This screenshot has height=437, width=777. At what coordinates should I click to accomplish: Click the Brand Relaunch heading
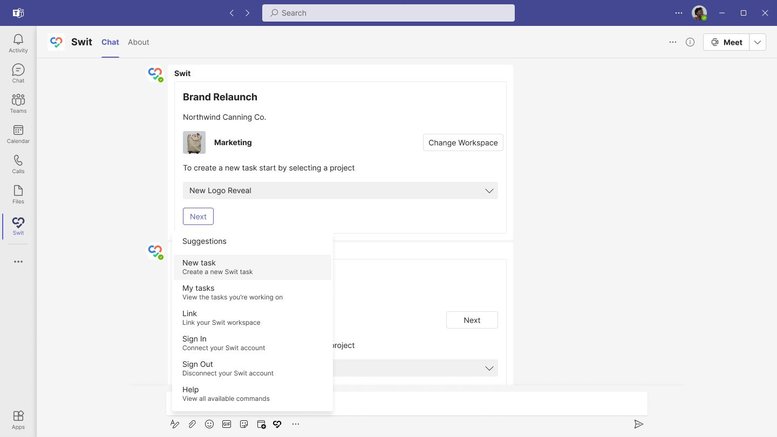[220, 97]
